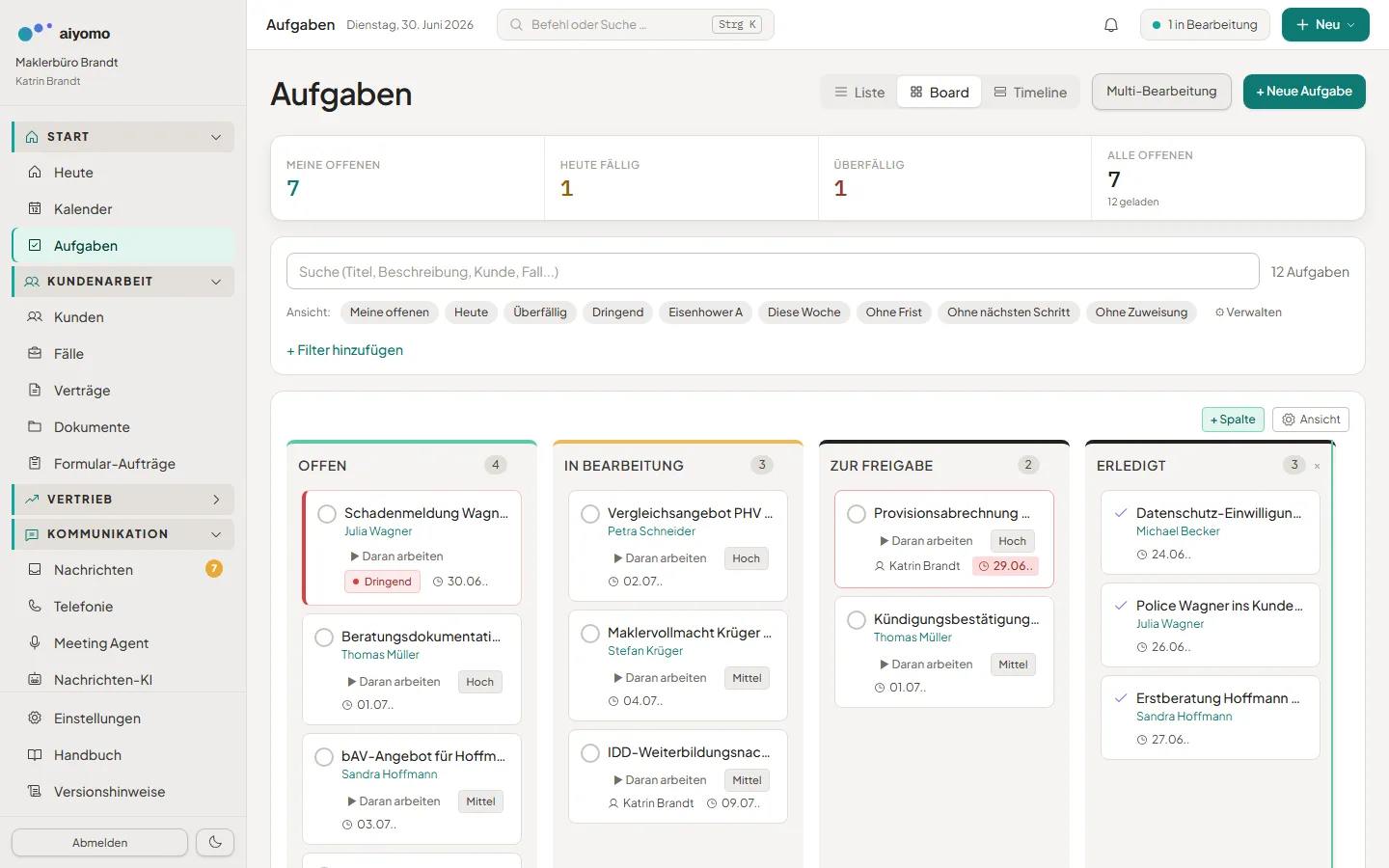Open Kalender in sidebar
This screenshot has height=868, width=1389.
click(x=123, y=209)
